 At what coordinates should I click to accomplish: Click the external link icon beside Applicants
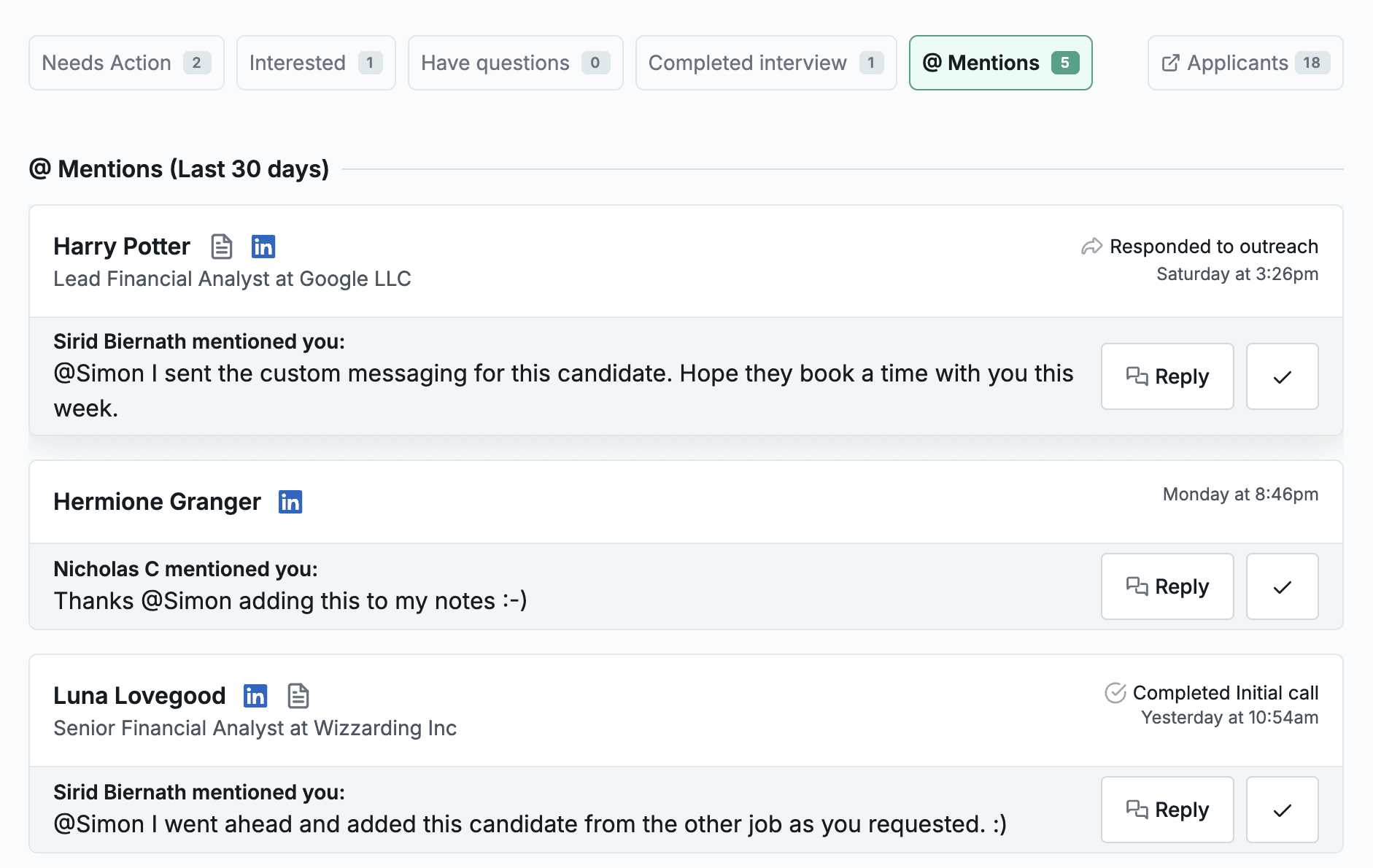(x=1170, y=63)
